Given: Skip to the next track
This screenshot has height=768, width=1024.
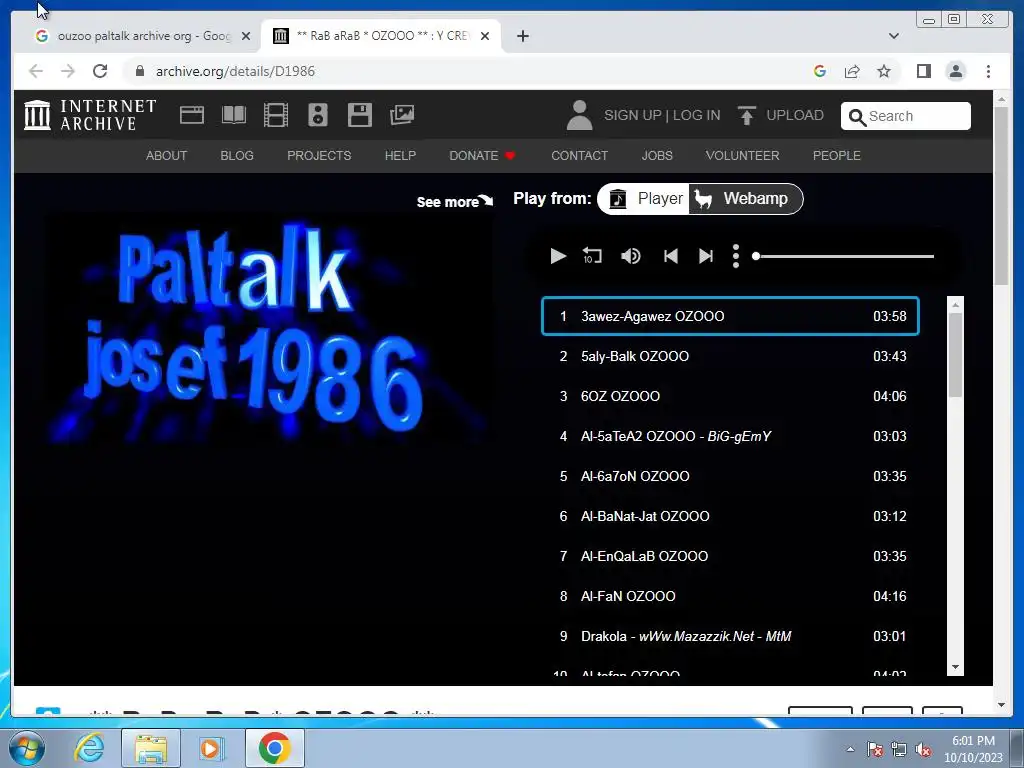Looking at the screenshot, I should (x=706, y=256).
